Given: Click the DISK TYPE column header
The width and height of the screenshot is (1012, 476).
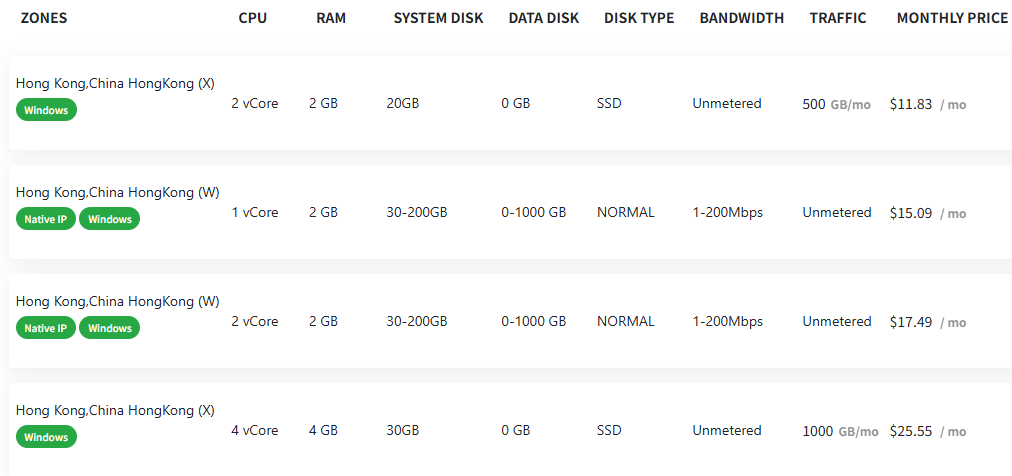Looking at the screenshot, I should pyautogui.click(x=639, y=18).
